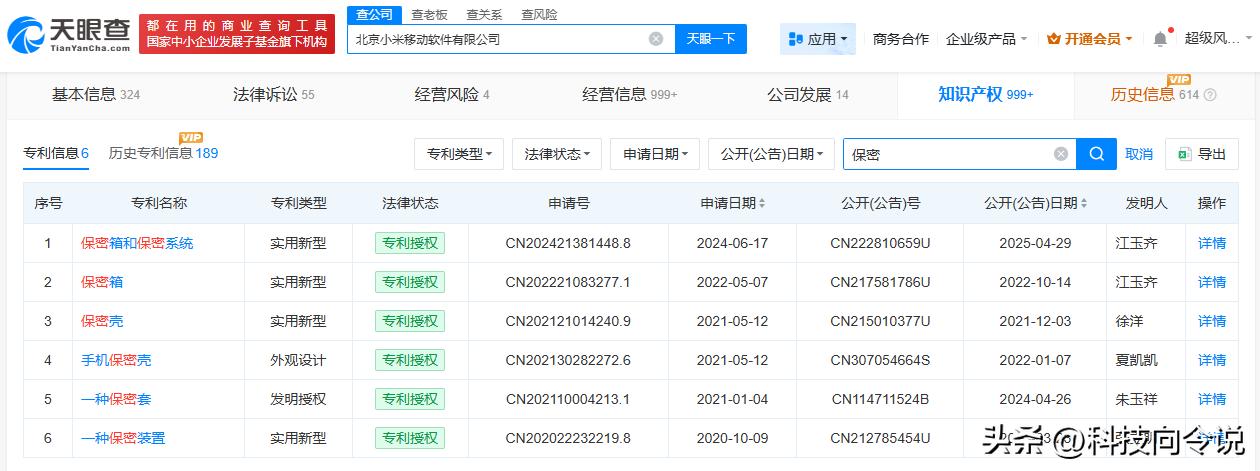This screenshot has height=471, width=1260.
Task: Open patent 一种保密套
Action: (116, 399)
